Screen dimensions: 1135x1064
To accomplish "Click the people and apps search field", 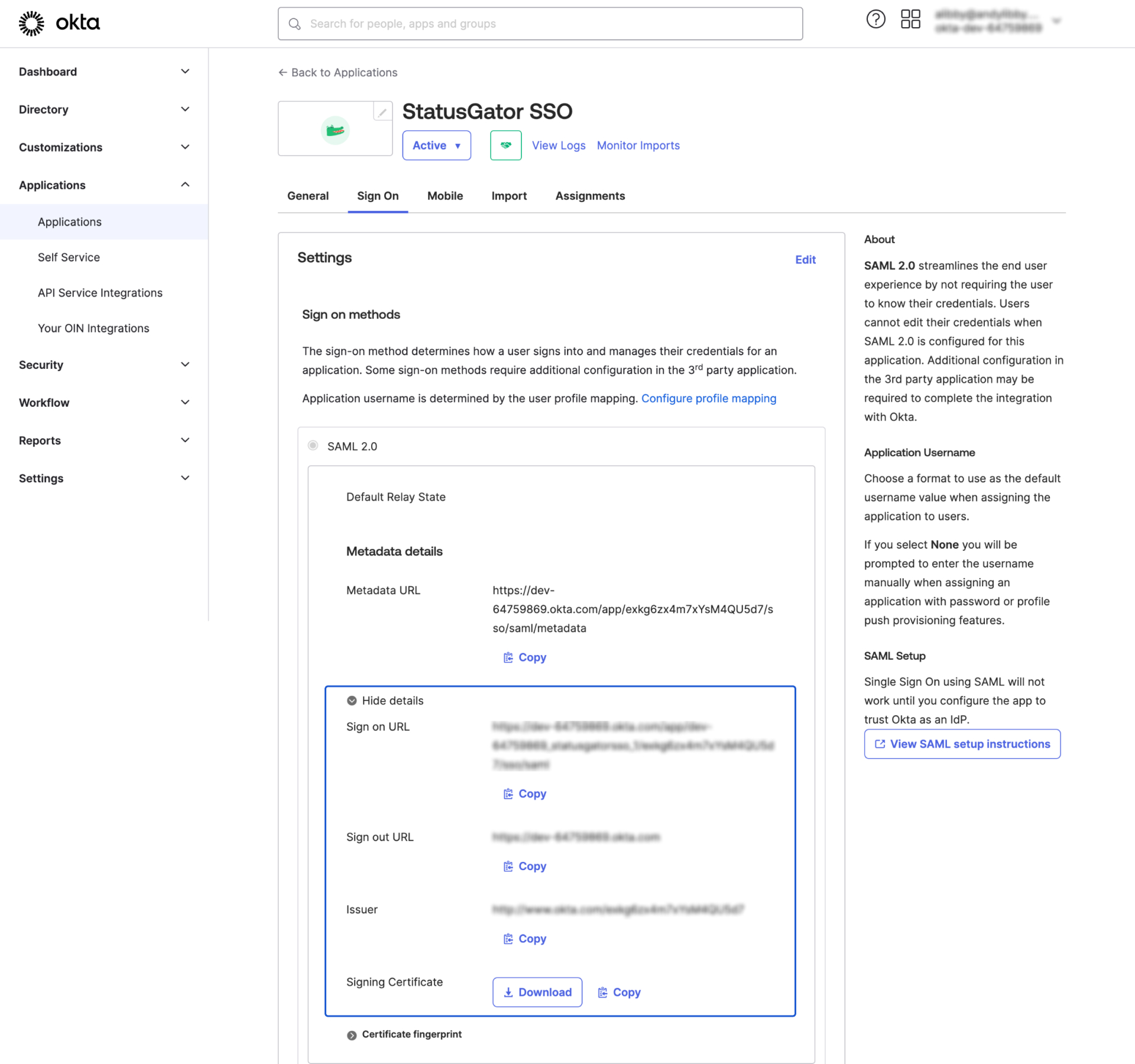I will (540, 24).
